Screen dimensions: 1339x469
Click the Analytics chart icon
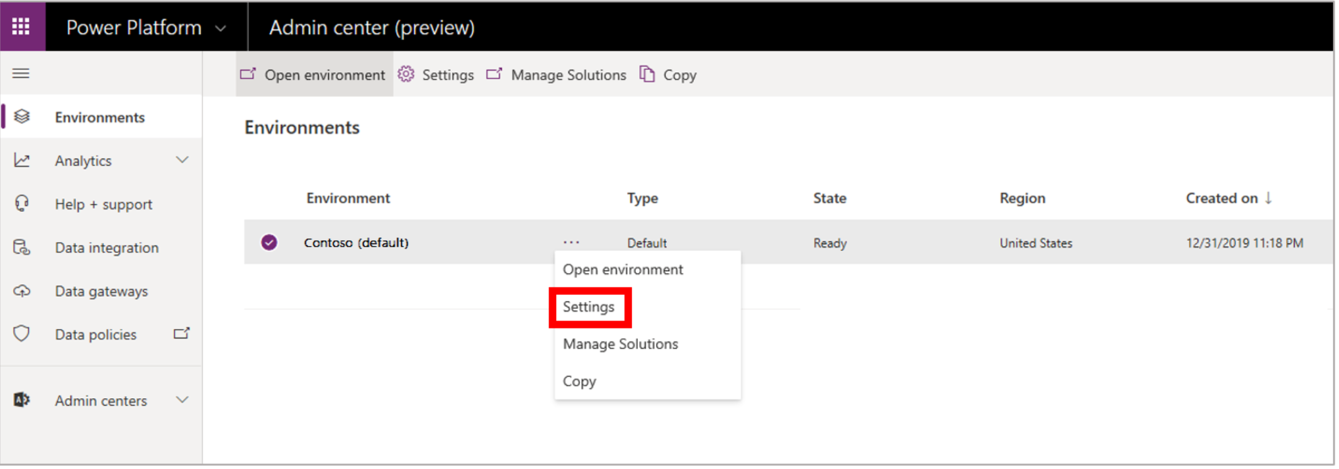point(22,161)
